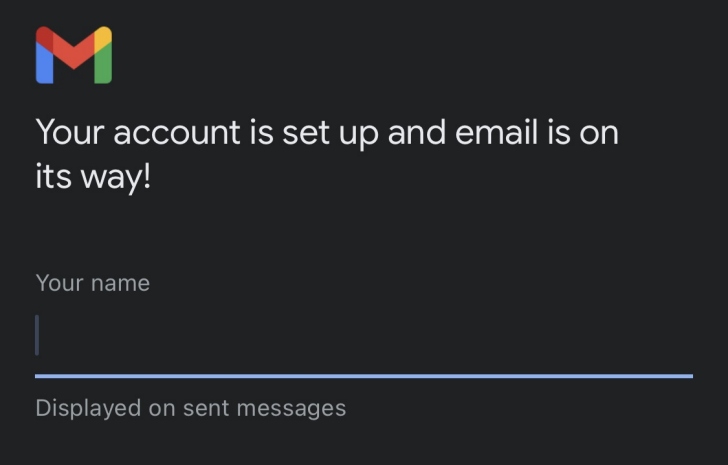Viewport: 728px width, 465px height.
Task: Click "Displayed on sent messages" helper text
Action: click(190, 408)
